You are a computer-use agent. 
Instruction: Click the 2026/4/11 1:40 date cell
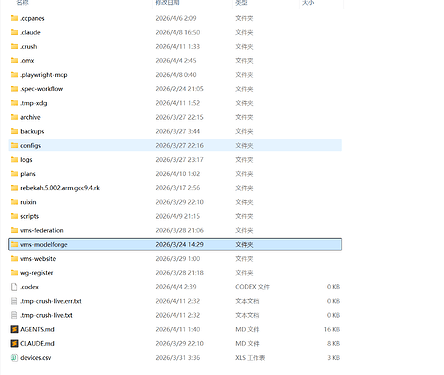tap(178, 330)
